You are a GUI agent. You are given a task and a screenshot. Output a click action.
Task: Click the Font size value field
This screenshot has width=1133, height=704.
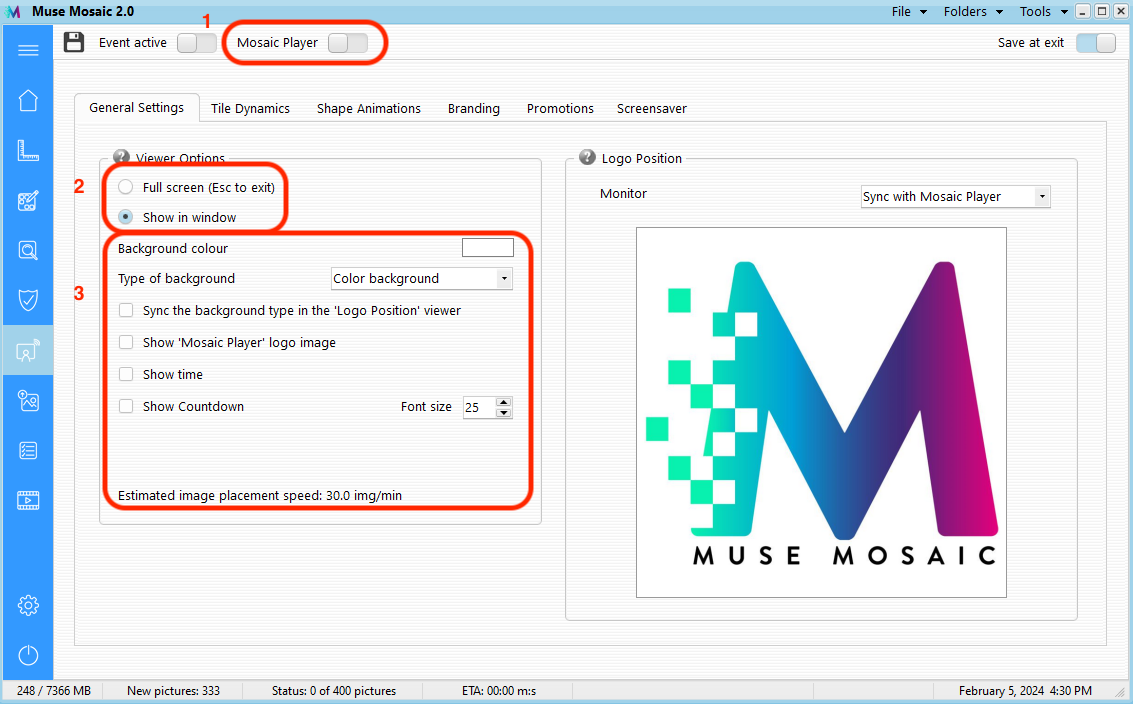pyautogui.click(x=479, y=408)
